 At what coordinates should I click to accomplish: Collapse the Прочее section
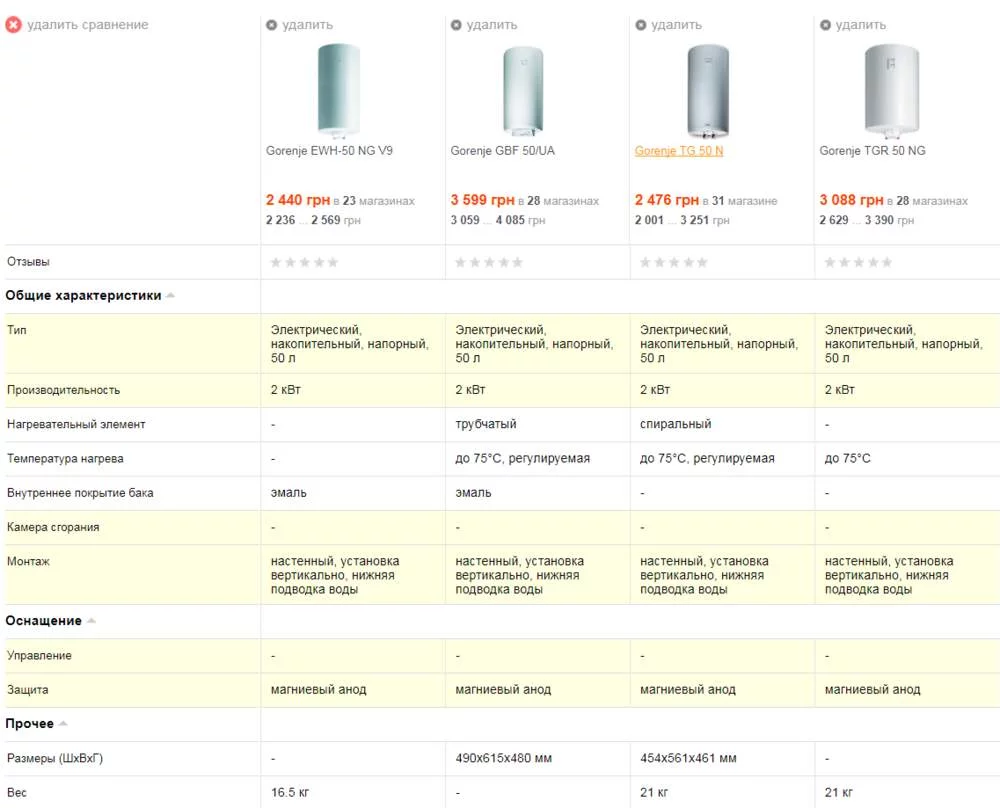[63, 724]
